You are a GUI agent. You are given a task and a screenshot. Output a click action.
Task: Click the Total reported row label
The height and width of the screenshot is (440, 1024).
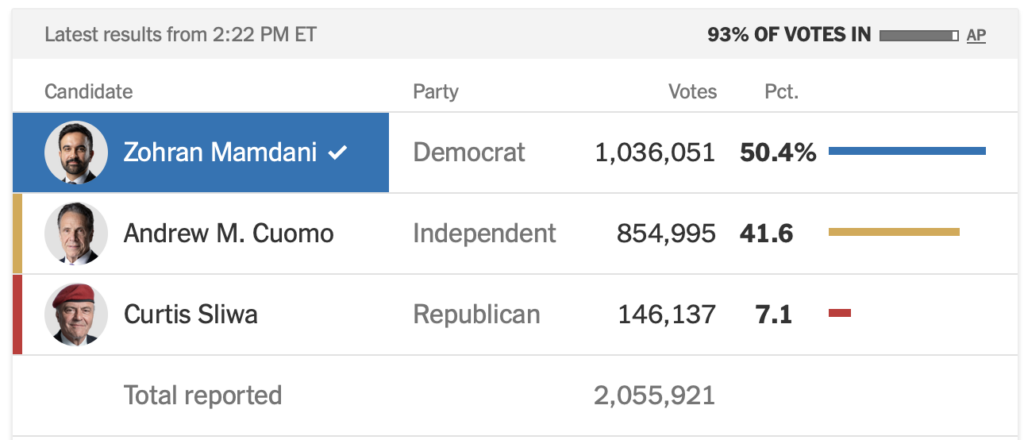click(202, 395)
